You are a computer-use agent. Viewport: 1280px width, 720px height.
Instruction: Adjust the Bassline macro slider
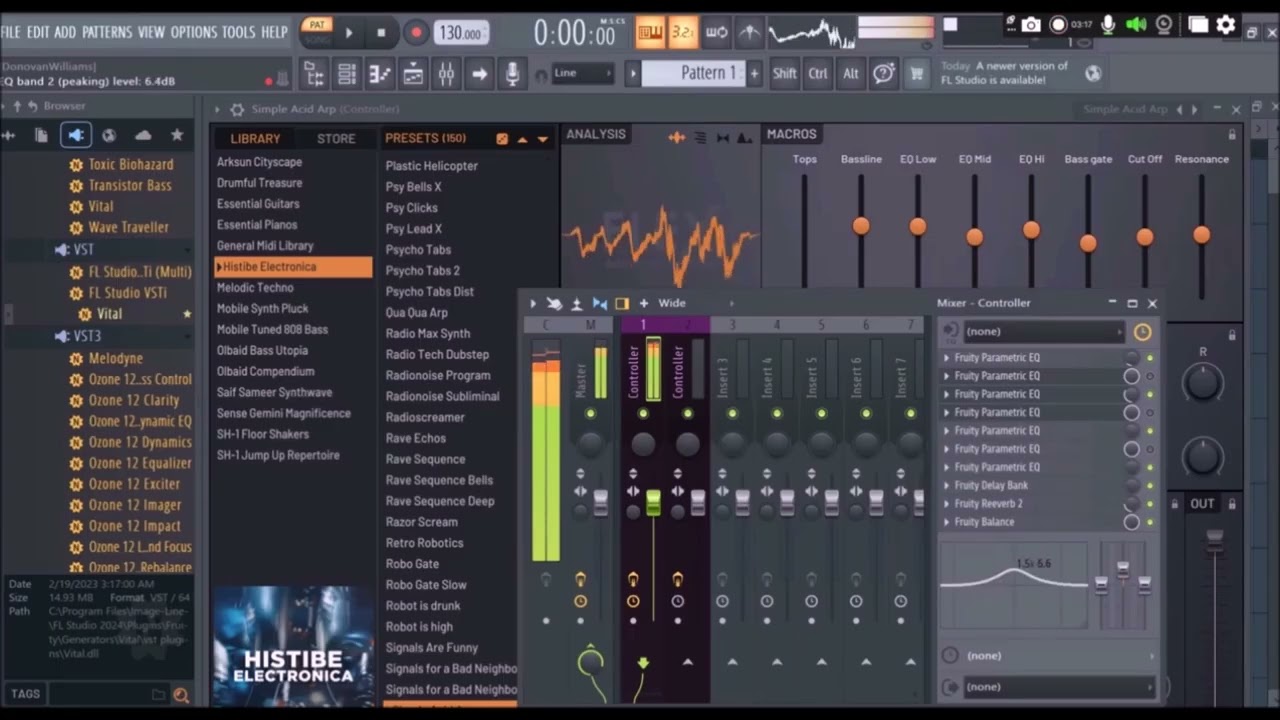(861, 226)
